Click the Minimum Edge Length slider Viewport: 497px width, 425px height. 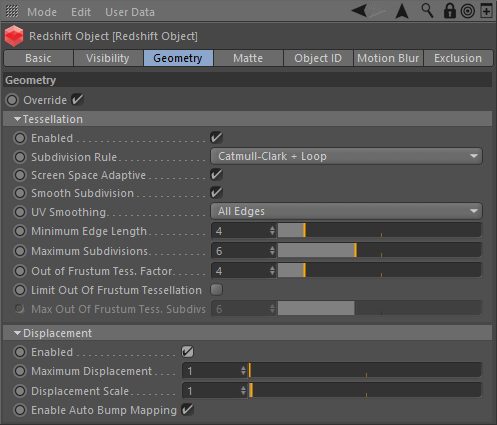tap(380, 231)
